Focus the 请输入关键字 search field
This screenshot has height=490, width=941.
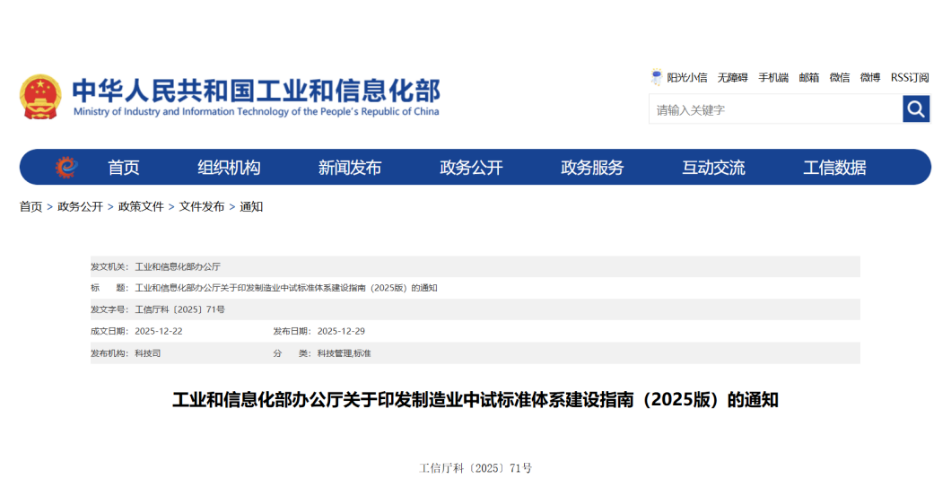tap(775, 110)
